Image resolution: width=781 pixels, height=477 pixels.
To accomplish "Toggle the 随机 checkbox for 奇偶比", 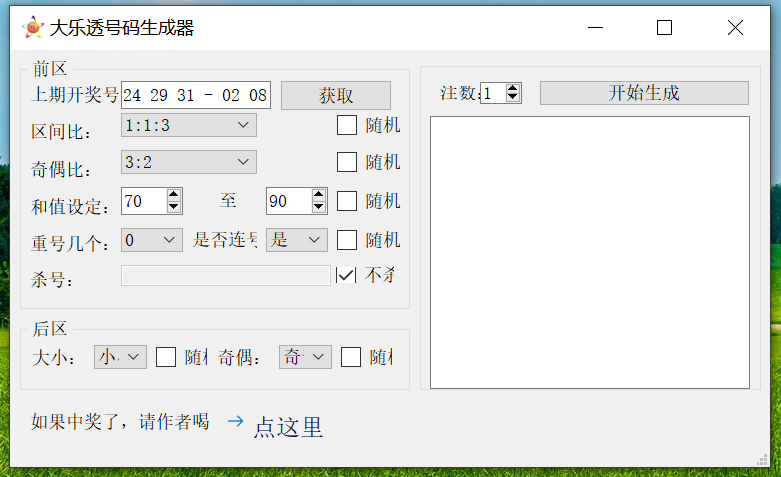I will click(x=347, y=162).
